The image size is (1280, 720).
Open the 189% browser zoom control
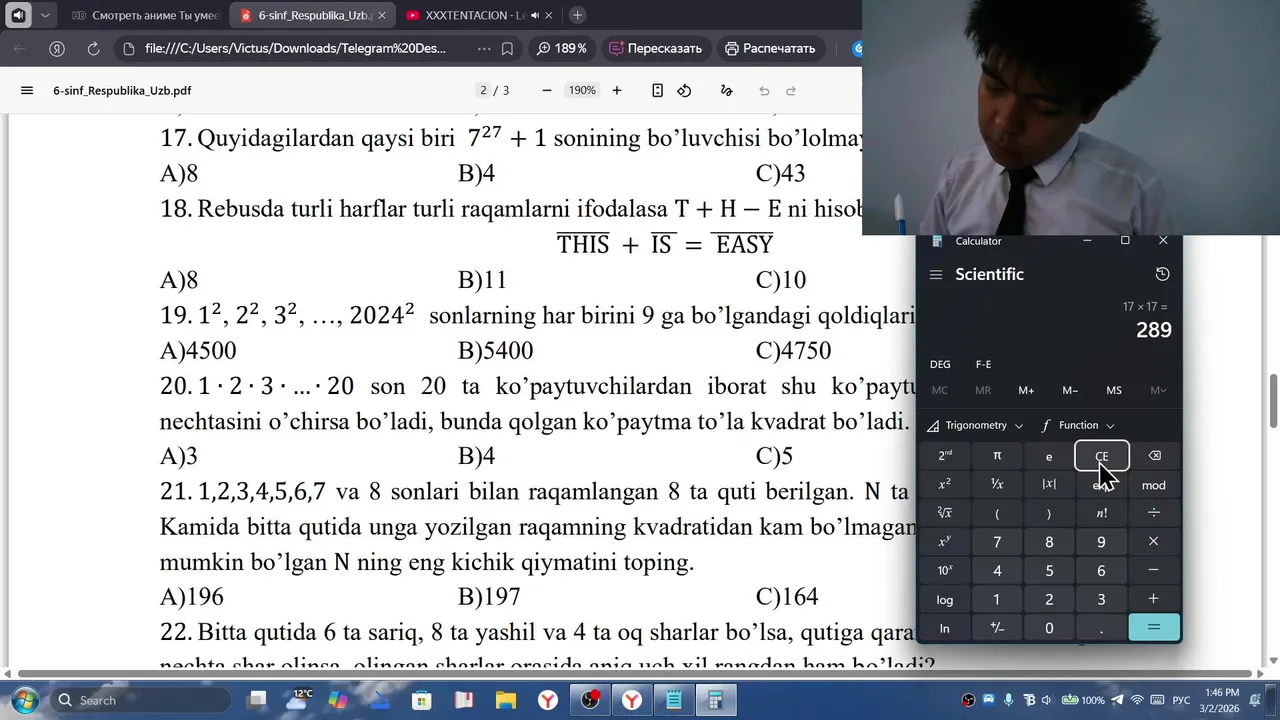coord(562,48)
